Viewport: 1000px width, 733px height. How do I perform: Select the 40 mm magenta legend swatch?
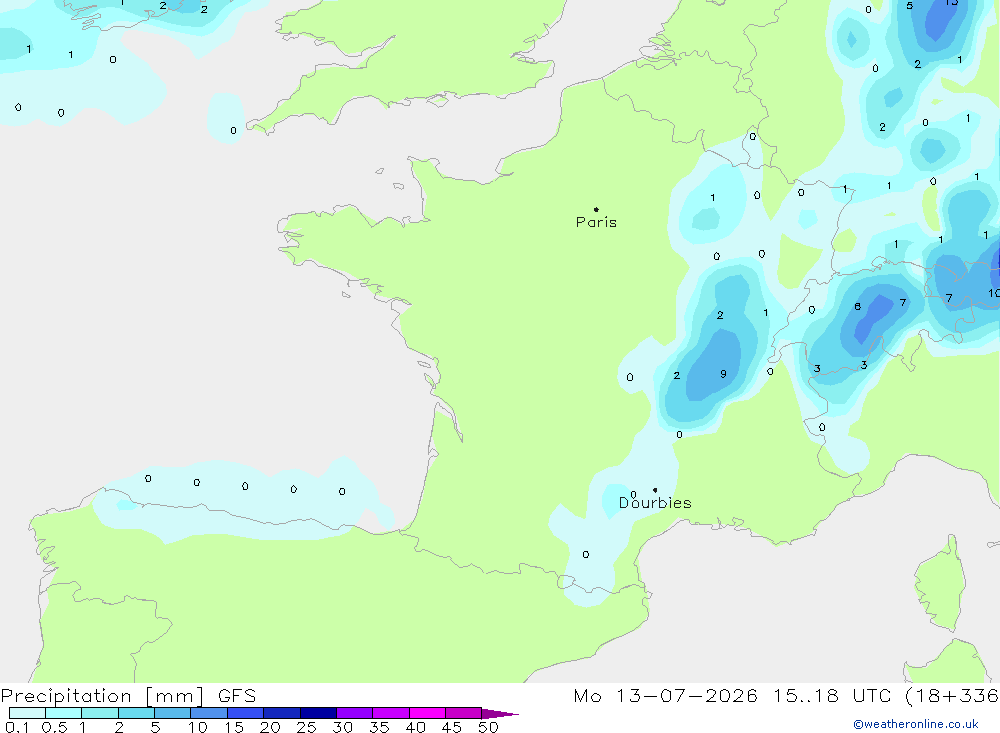(427, 713)
